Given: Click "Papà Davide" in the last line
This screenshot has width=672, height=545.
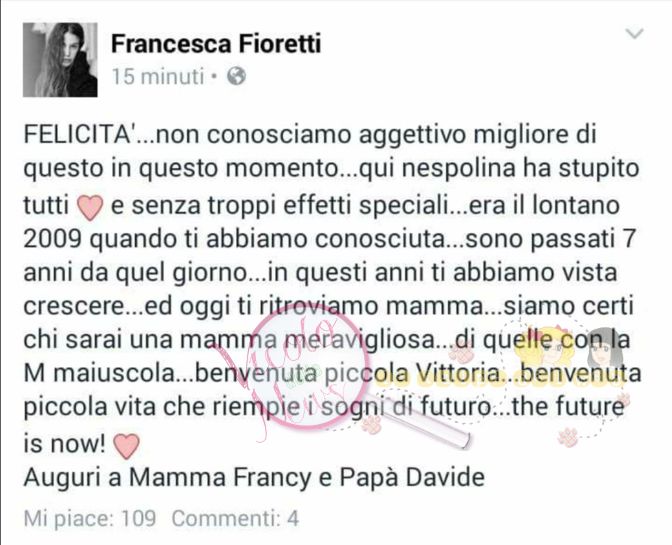Looking at the screenshot, I should tap(412, 476).
